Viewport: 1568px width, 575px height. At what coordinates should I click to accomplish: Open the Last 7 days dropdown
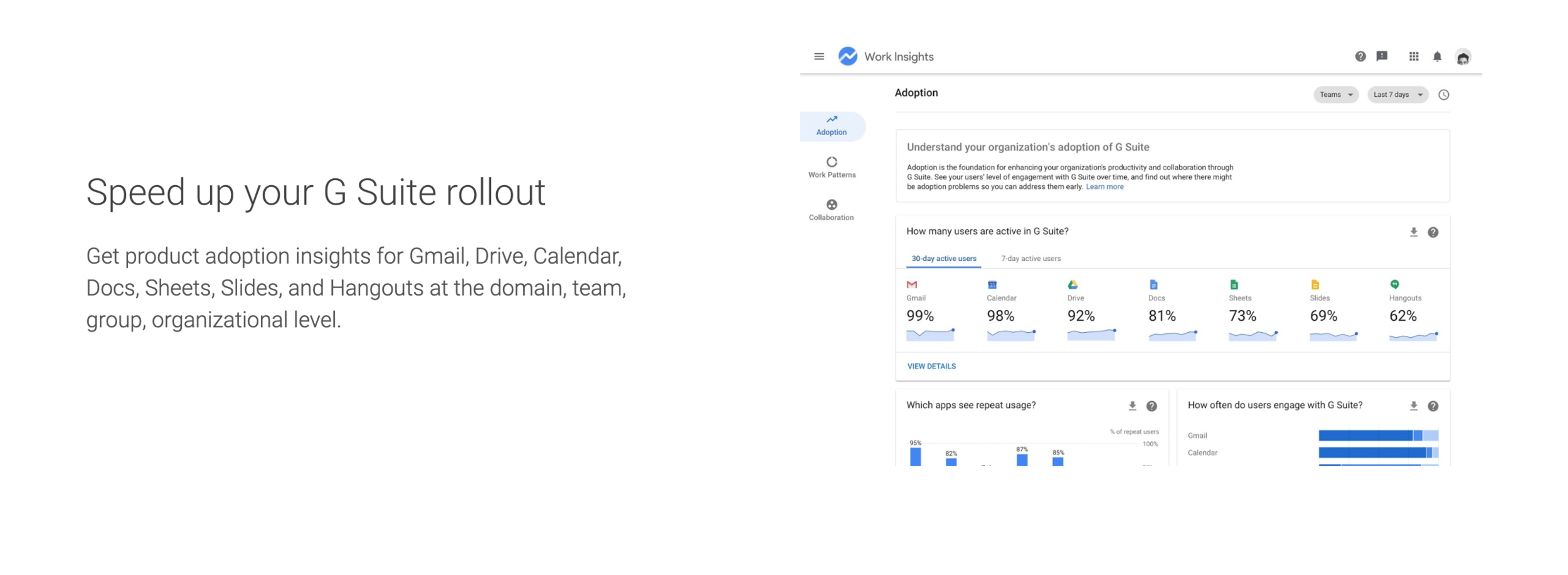click(1397, 95)
